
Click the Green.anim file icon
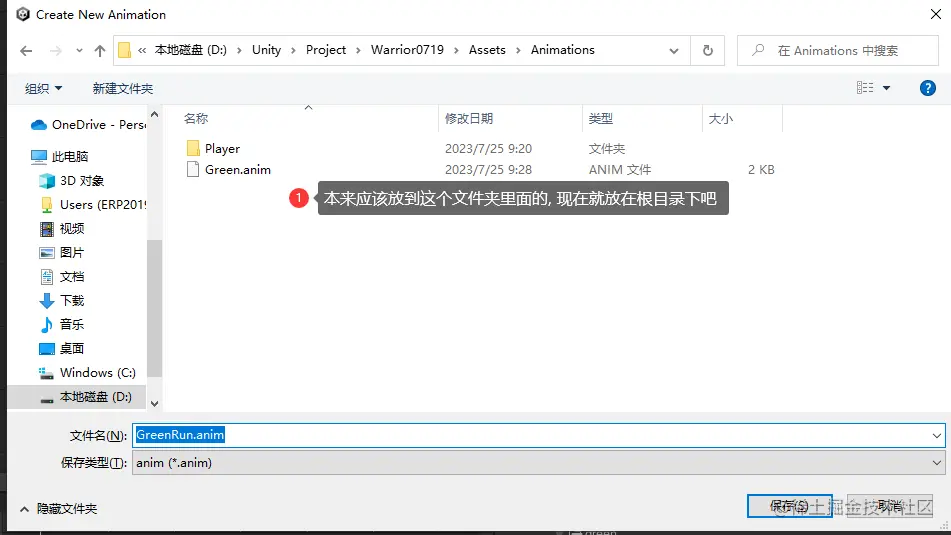coord(193,169)
